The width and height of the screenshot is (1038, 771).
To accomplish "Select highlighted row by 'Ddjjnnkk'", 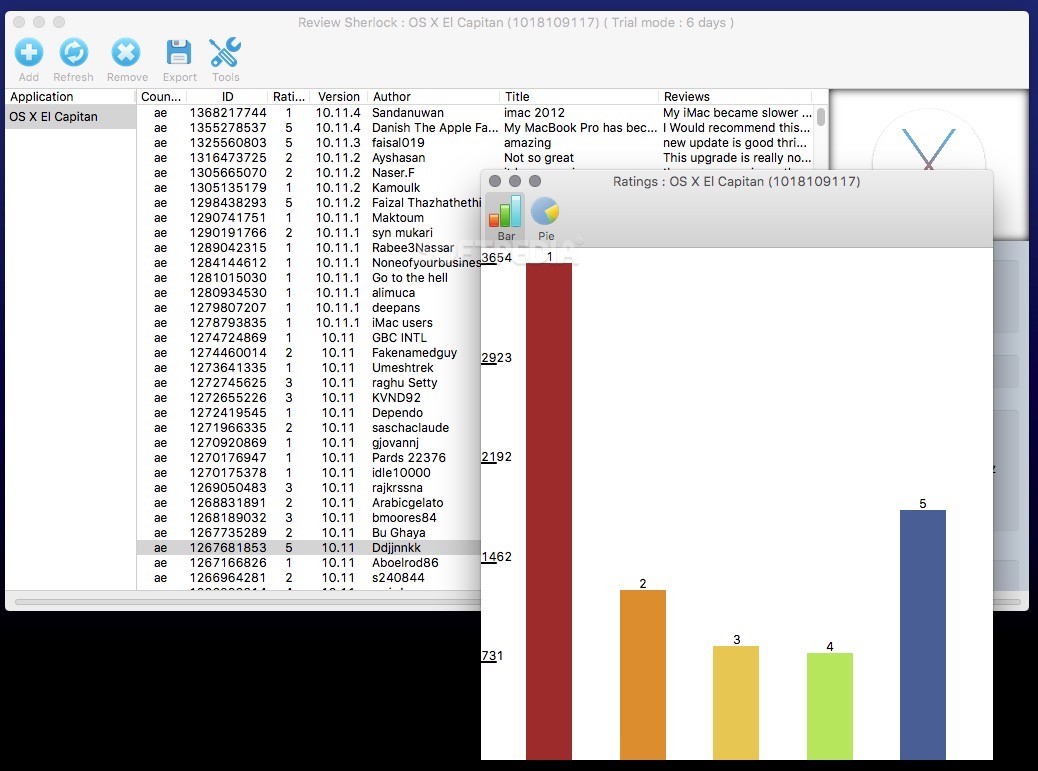I will [x=309, y=547].
